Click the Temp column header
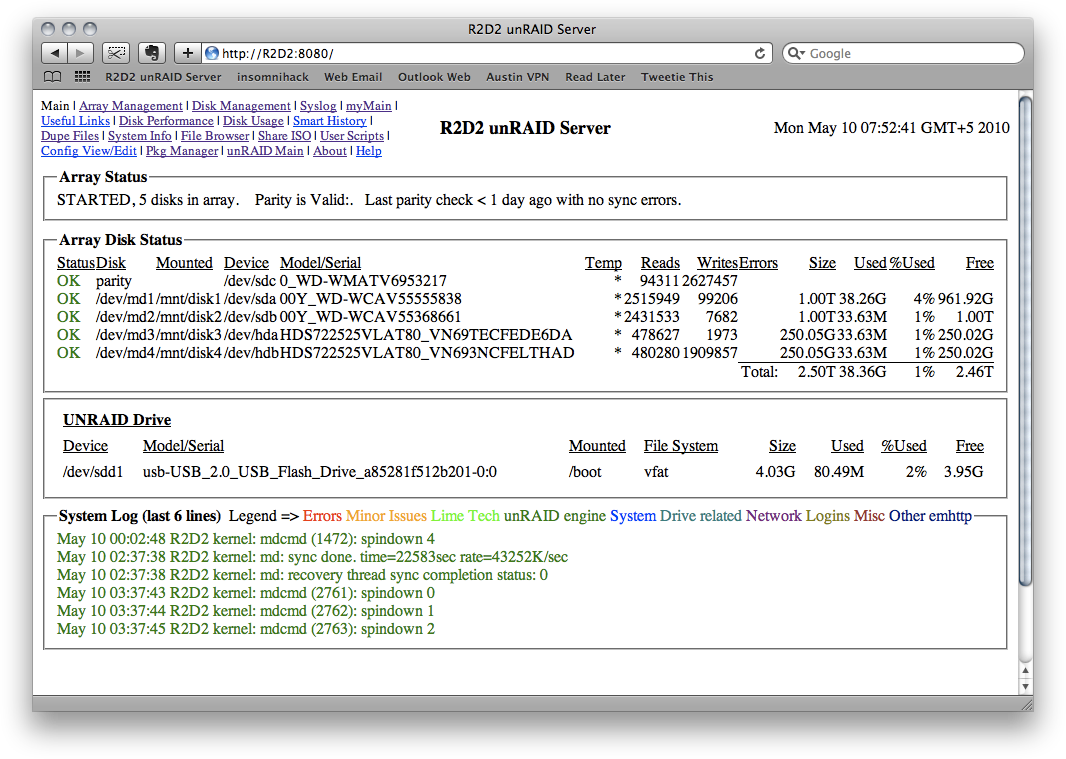1066x759 pixels. [603, 263]
